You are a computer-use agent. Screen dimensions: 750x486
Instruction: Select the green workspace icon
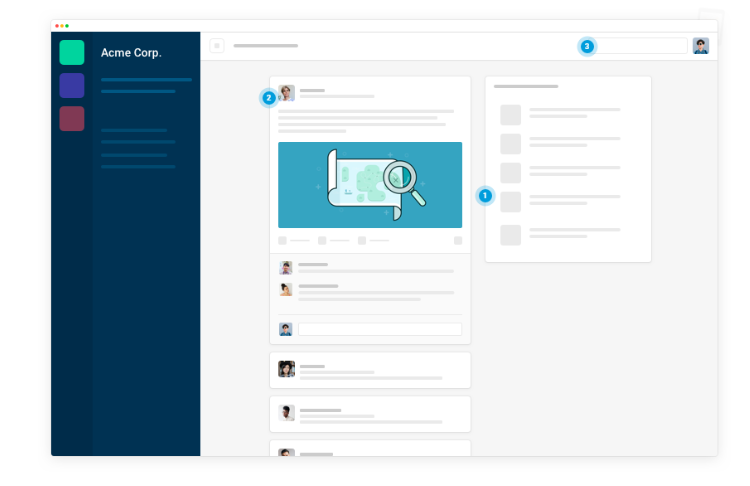tap(72, 52)
